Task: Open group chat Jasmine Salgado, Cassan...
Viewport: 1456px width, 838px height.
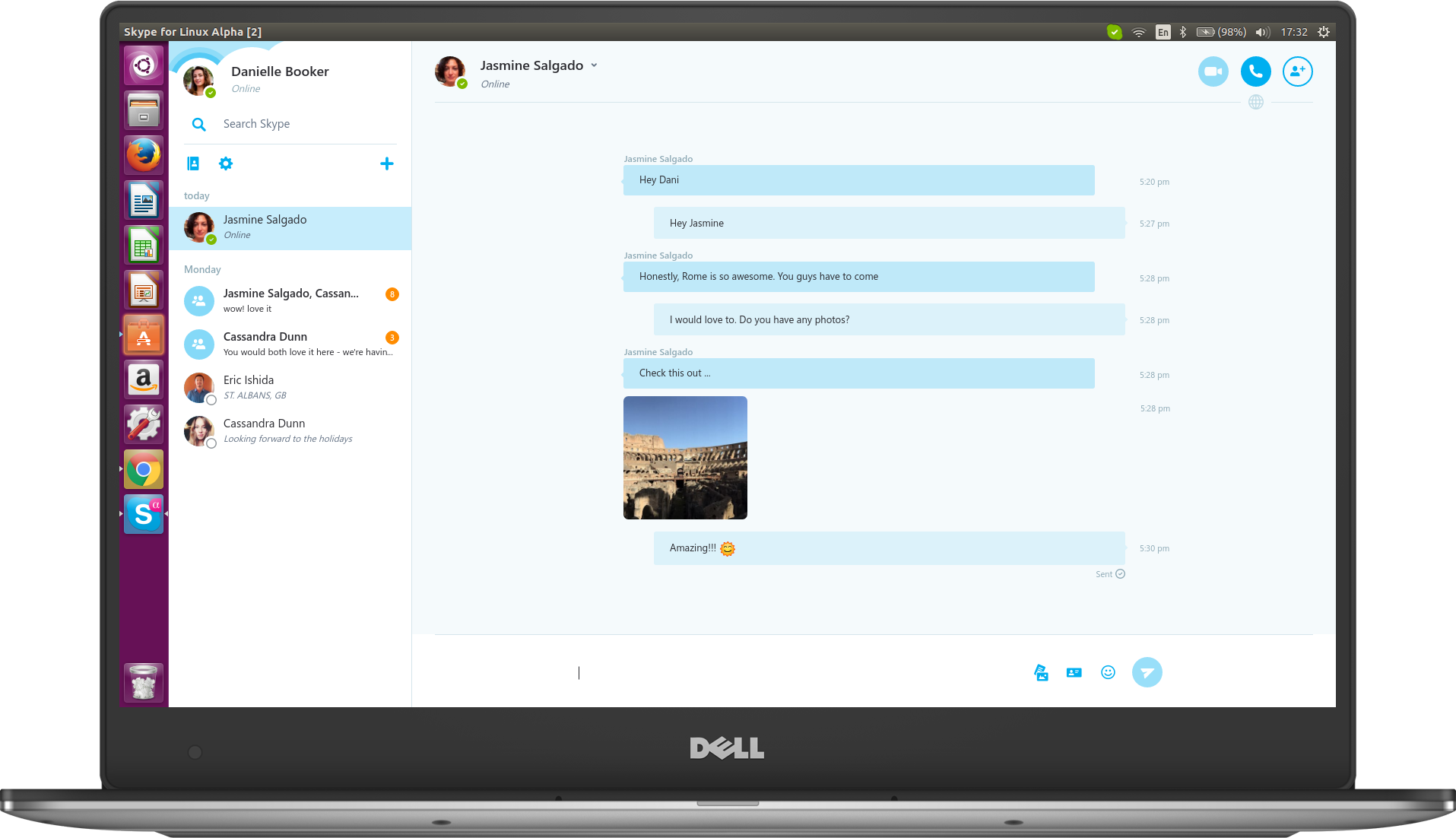Action: pyautogui.click(x=290, y=301)
